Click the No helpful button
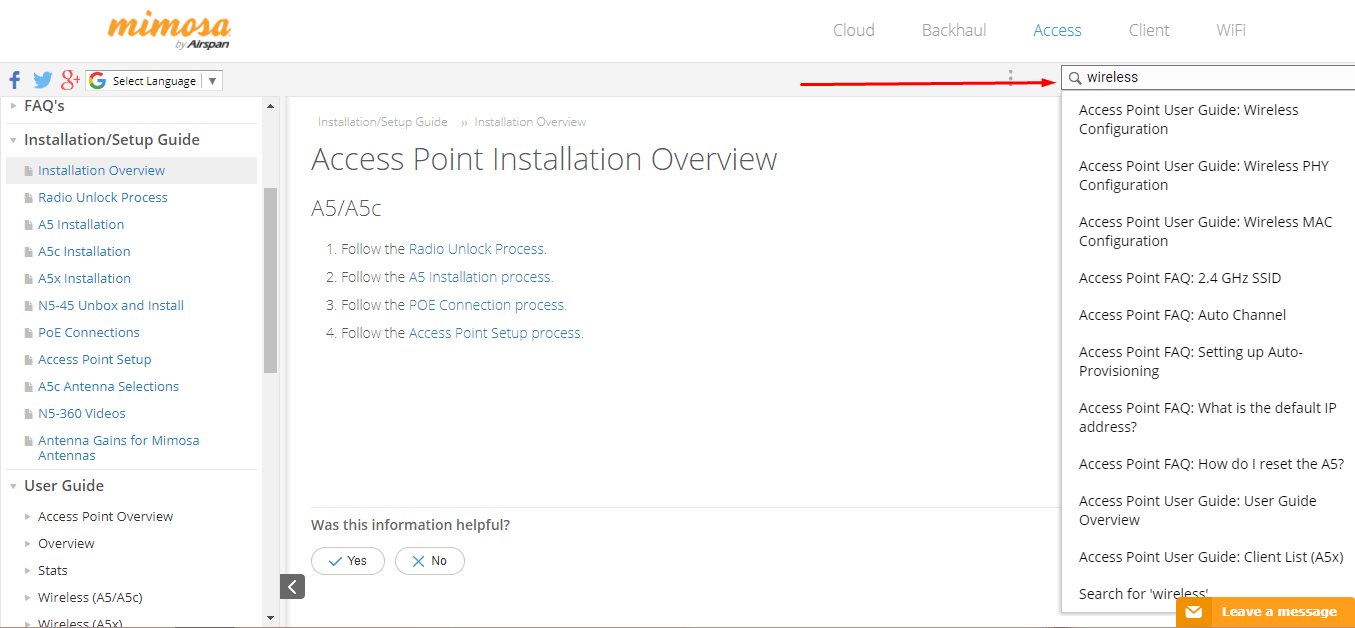The width and height of the screenshot is (1355, 628). tap(429, 561)
